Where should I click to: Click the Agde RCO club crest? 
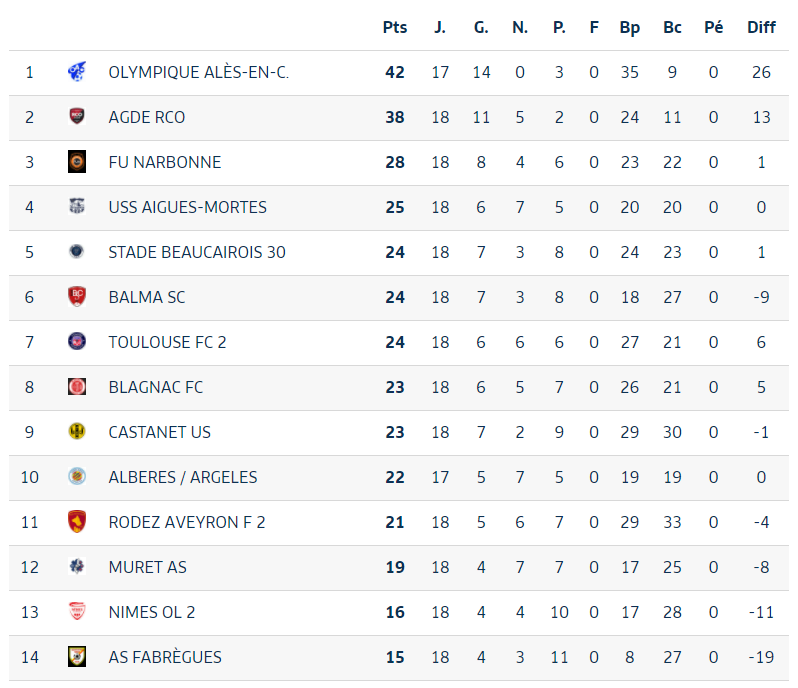[77, 117]
